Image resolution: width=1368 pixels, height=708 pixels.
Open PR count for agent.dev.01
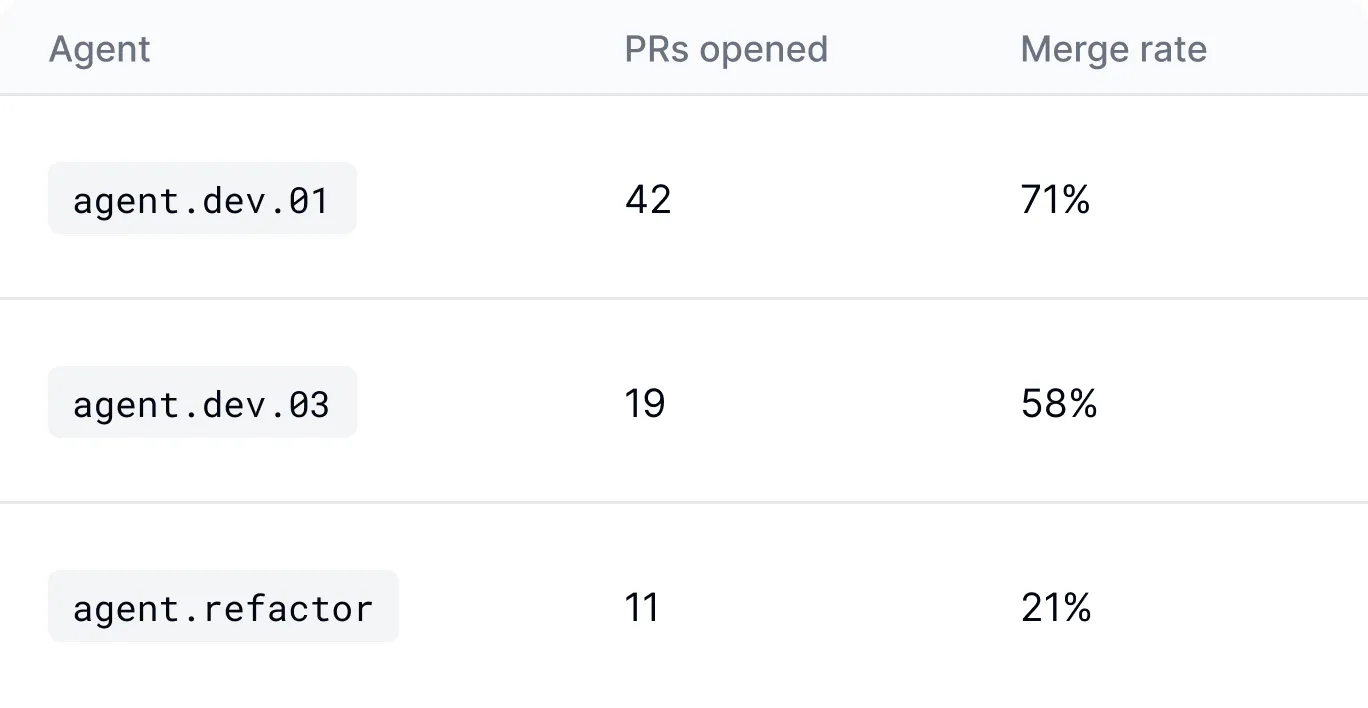pos(648,200)
